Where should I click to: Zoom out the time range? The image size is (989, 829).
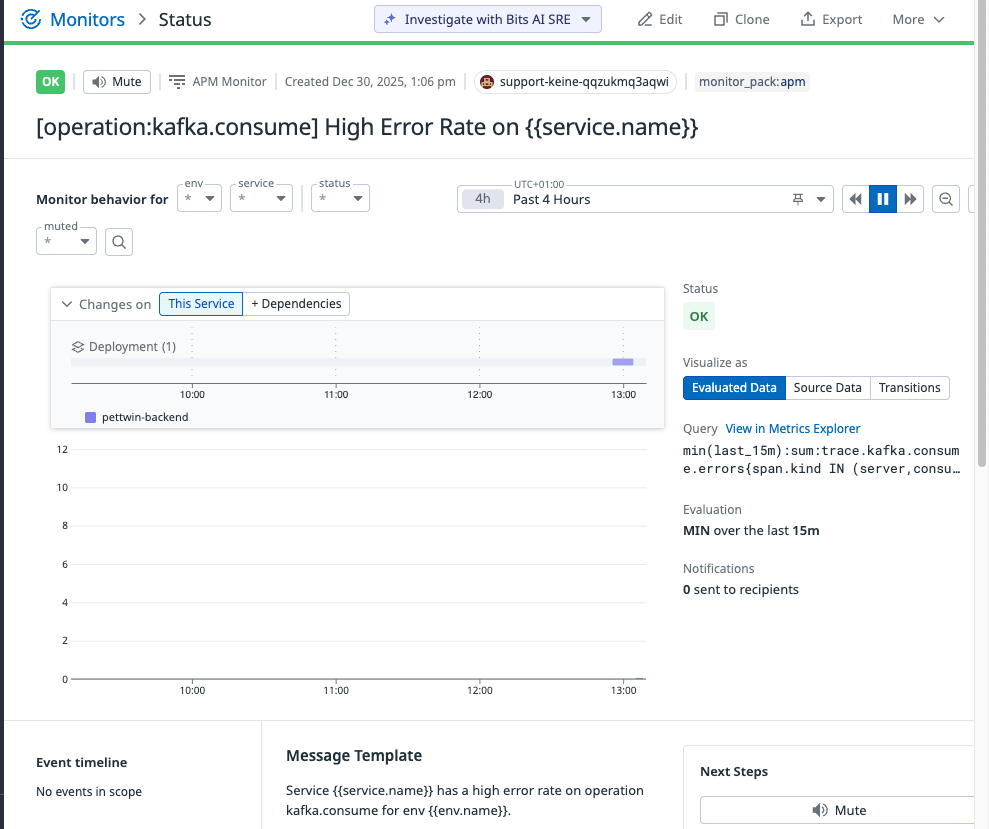click(945, 199)
